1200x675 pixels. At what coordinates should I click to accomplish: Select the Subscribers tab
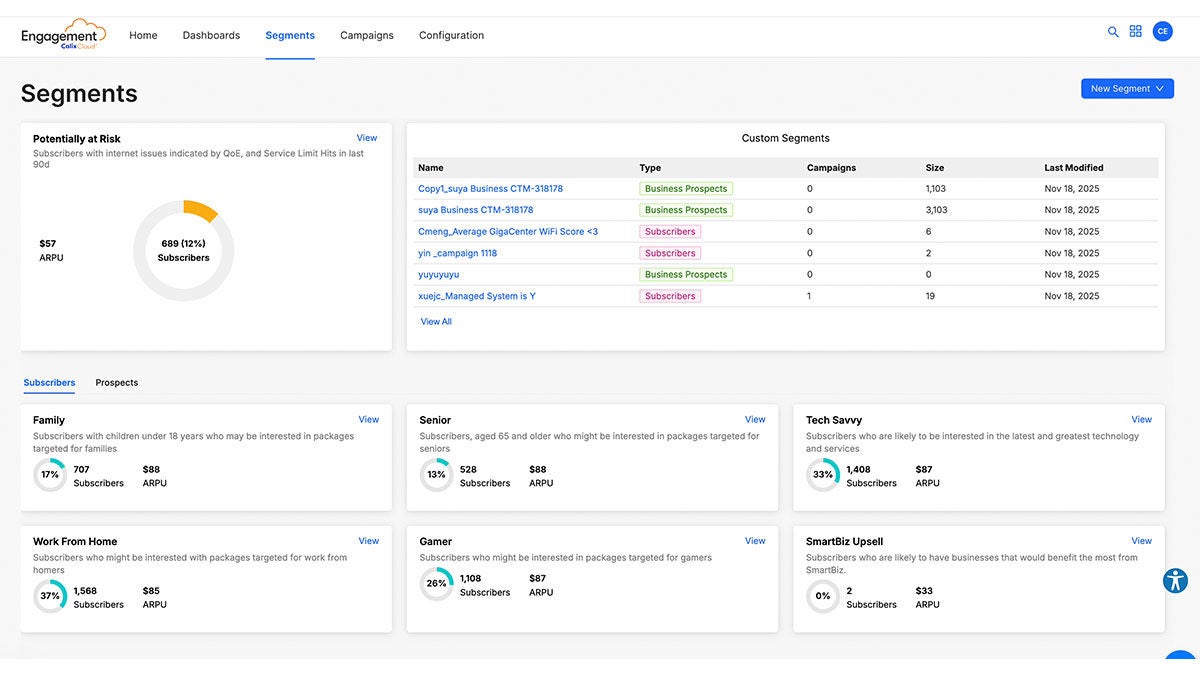[49, 382]
